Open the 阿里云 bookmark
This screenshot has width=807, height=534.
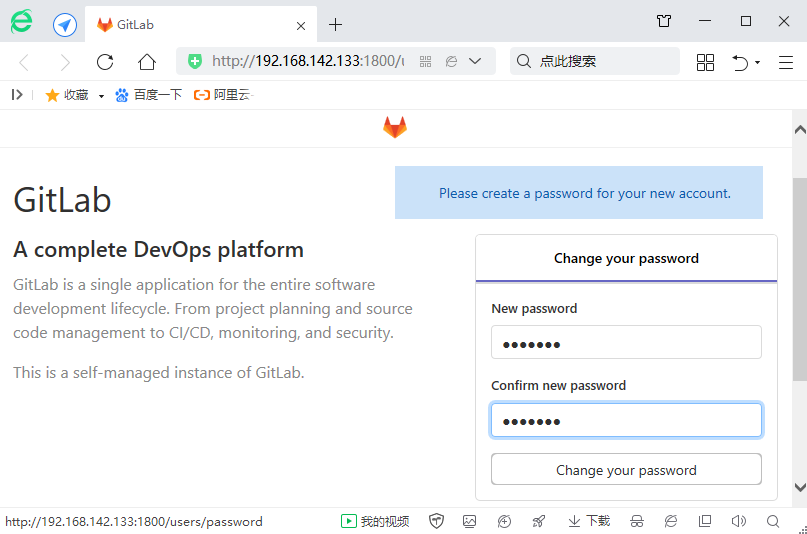tap(222, 95)
